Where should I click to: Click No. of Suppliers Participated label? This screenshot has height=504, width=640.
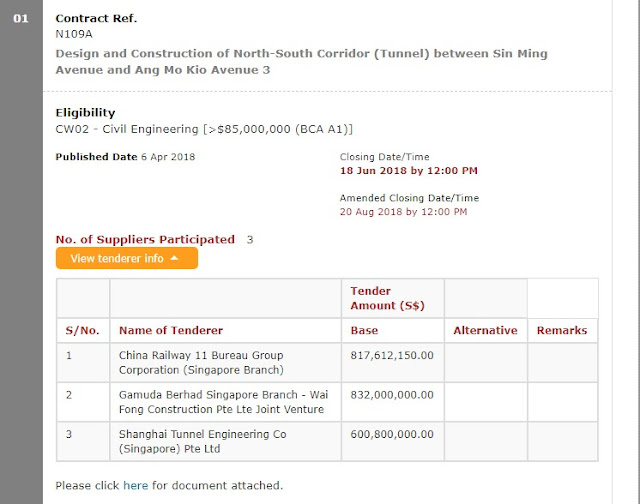(145, 239)
